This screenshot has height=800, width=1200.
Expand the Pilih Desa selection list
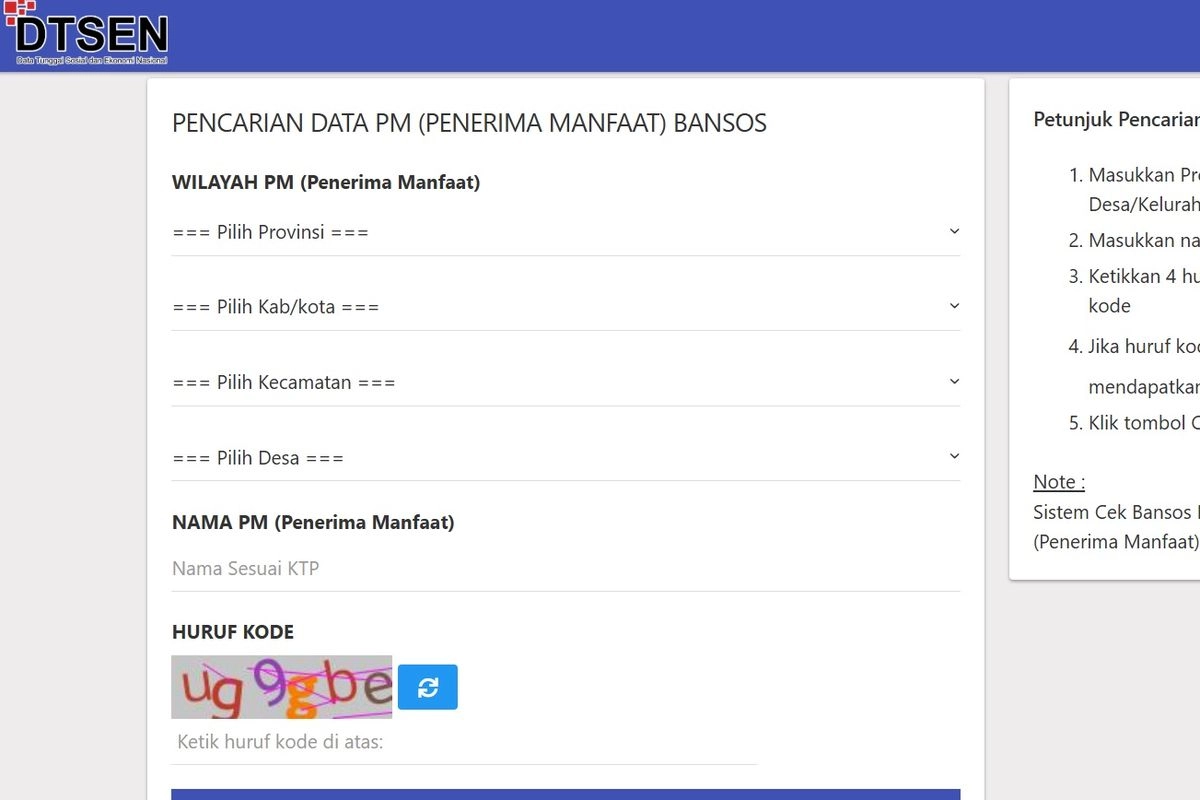click(x=565, y=458)
